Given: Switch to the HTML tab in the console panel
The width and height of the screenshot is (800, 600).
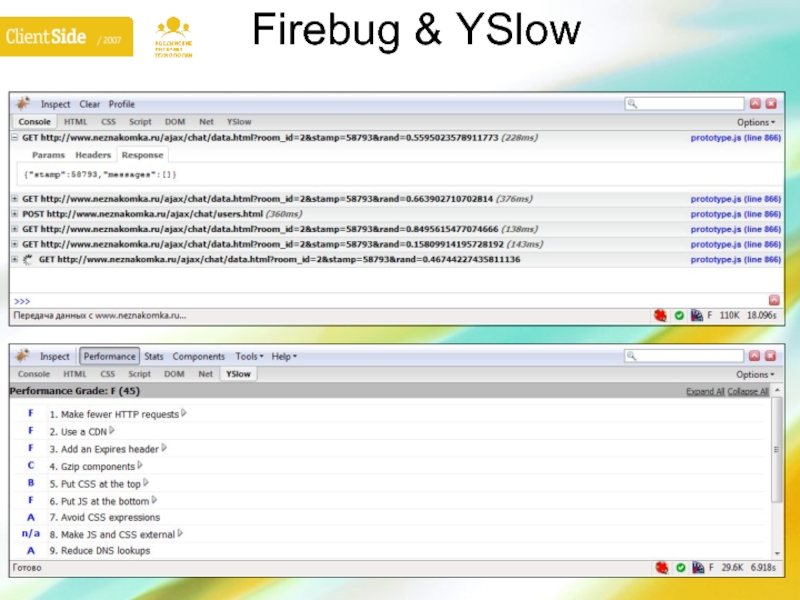Looking at the screenshot, I should point(76,122).
